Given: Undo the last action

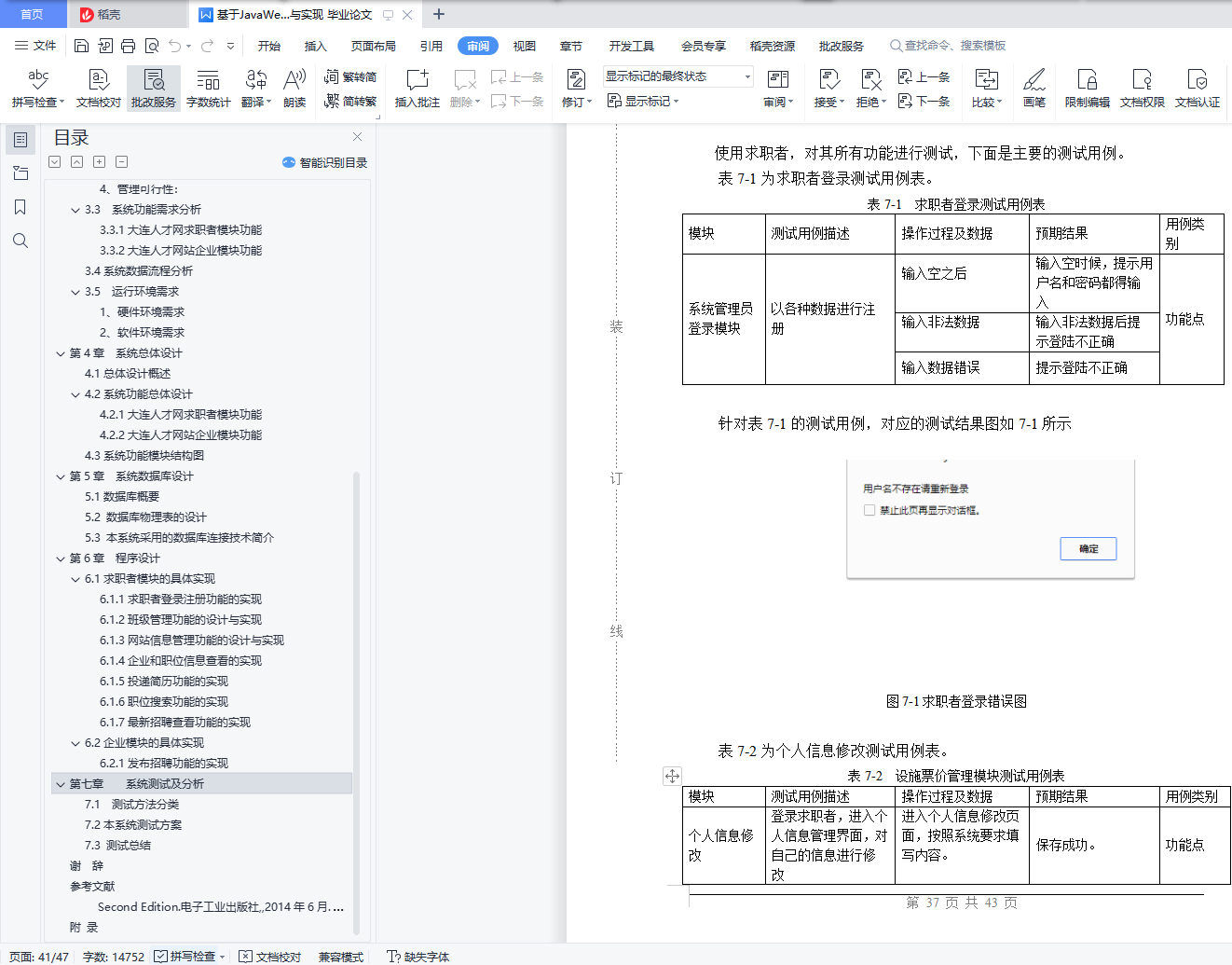Looking at the screenshot, I should pos(174,46).
